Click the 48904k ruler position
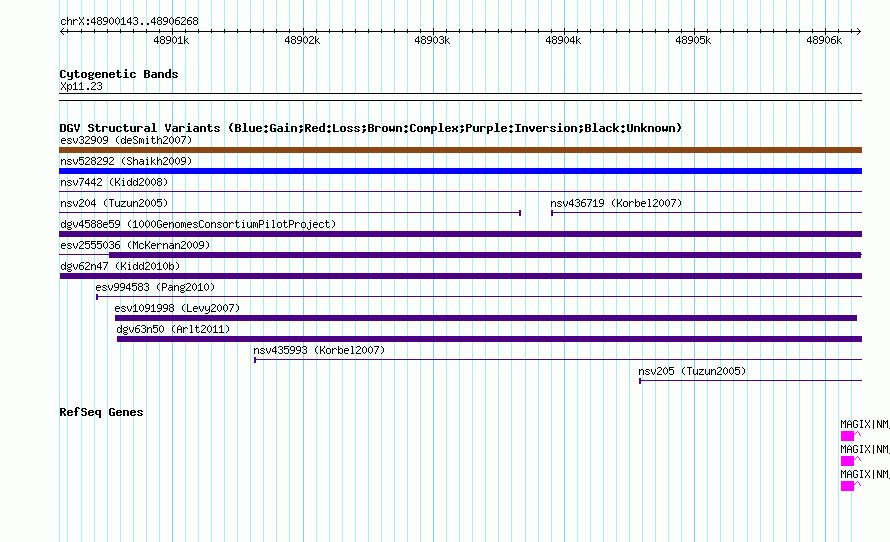The image size is (890, 542). [563, 40]
